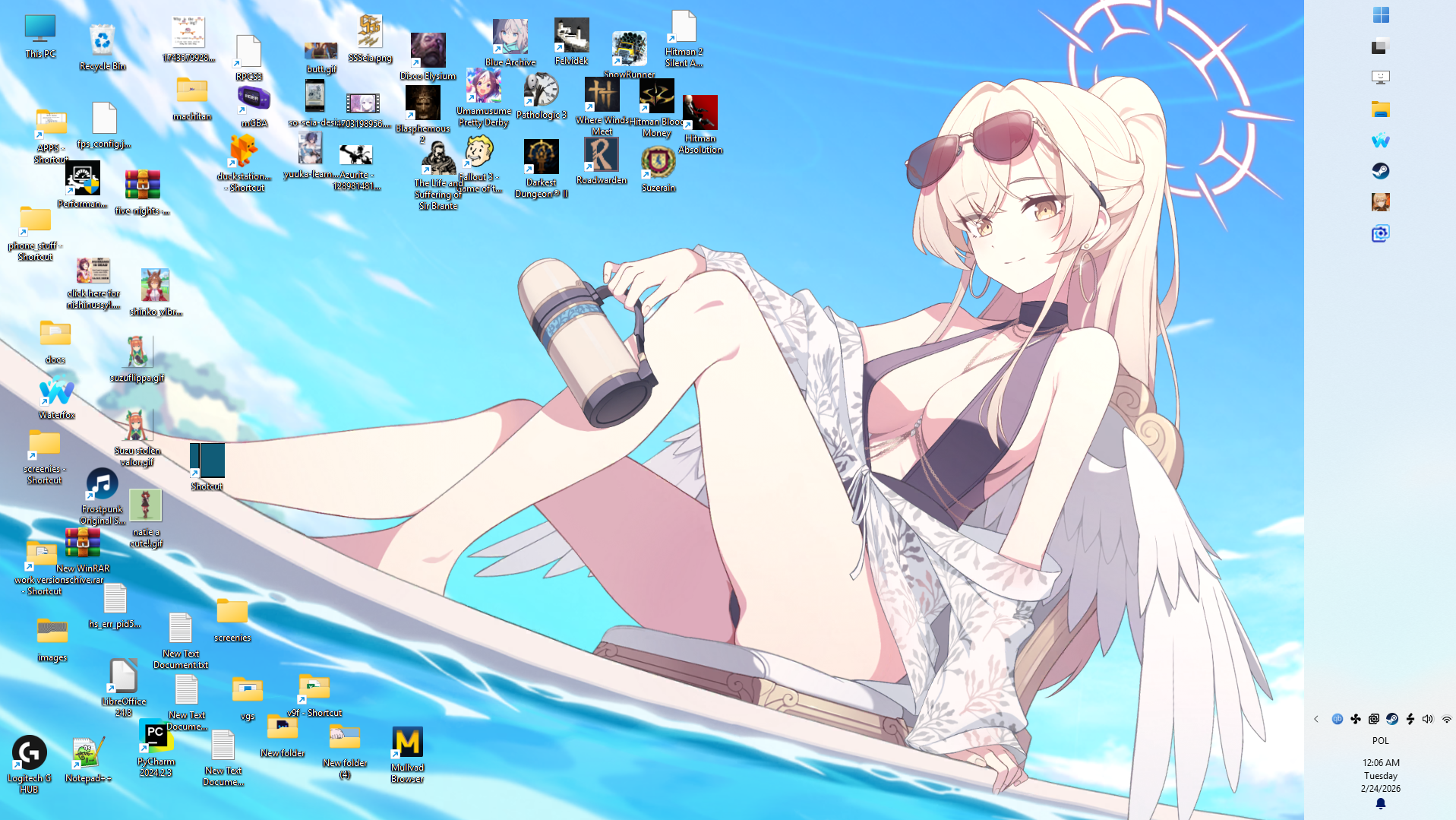The width and height of the screenshot is (1456, 820).
Task: Select the Blasphemous 2 shortcut
Action: pyautogui.click(x=422, y=113)
